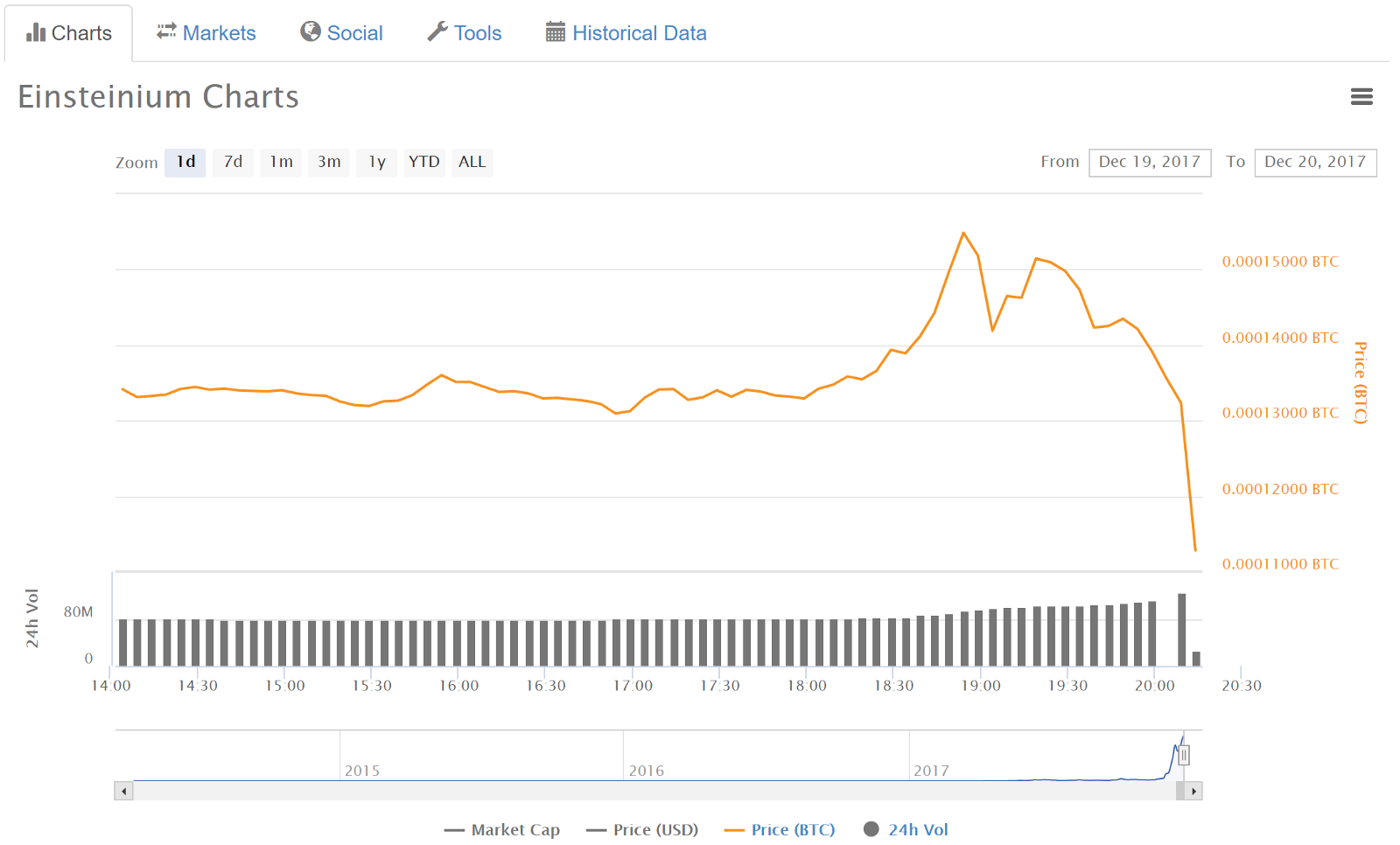The width and height of the screenshot is (1400, 845).
Task: Open the Historical Data tab
Action: pos(639,33)
